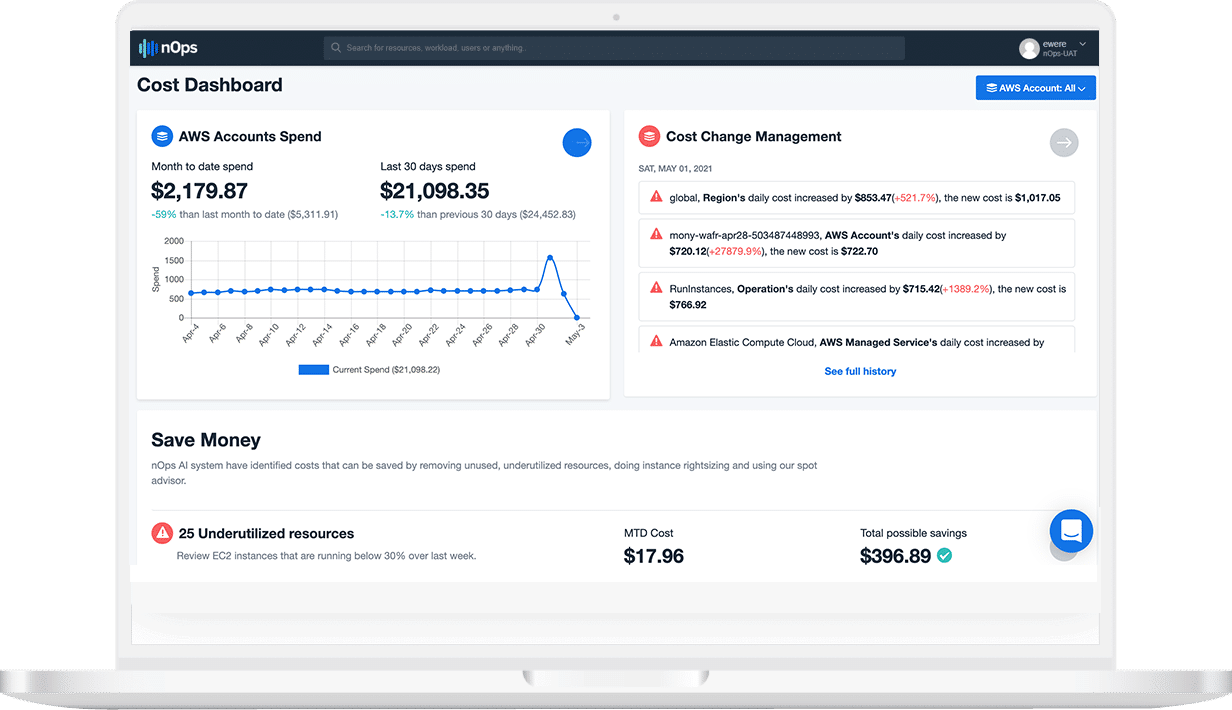Open the global Region cost increase alert
The height and width of the screenshot is (710, 1232).
tap(856, 198)
